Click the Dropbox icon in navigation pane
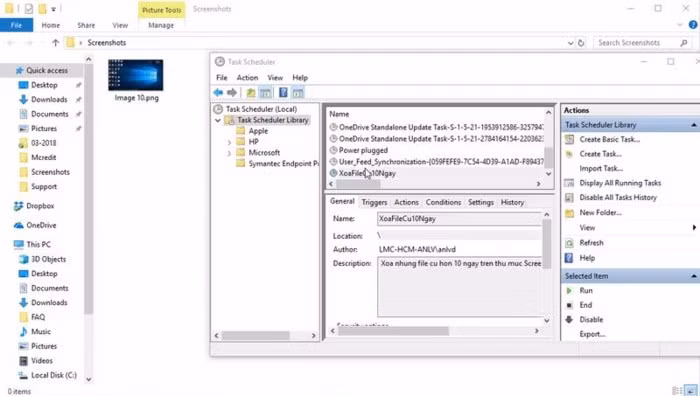 coord(18,206)
